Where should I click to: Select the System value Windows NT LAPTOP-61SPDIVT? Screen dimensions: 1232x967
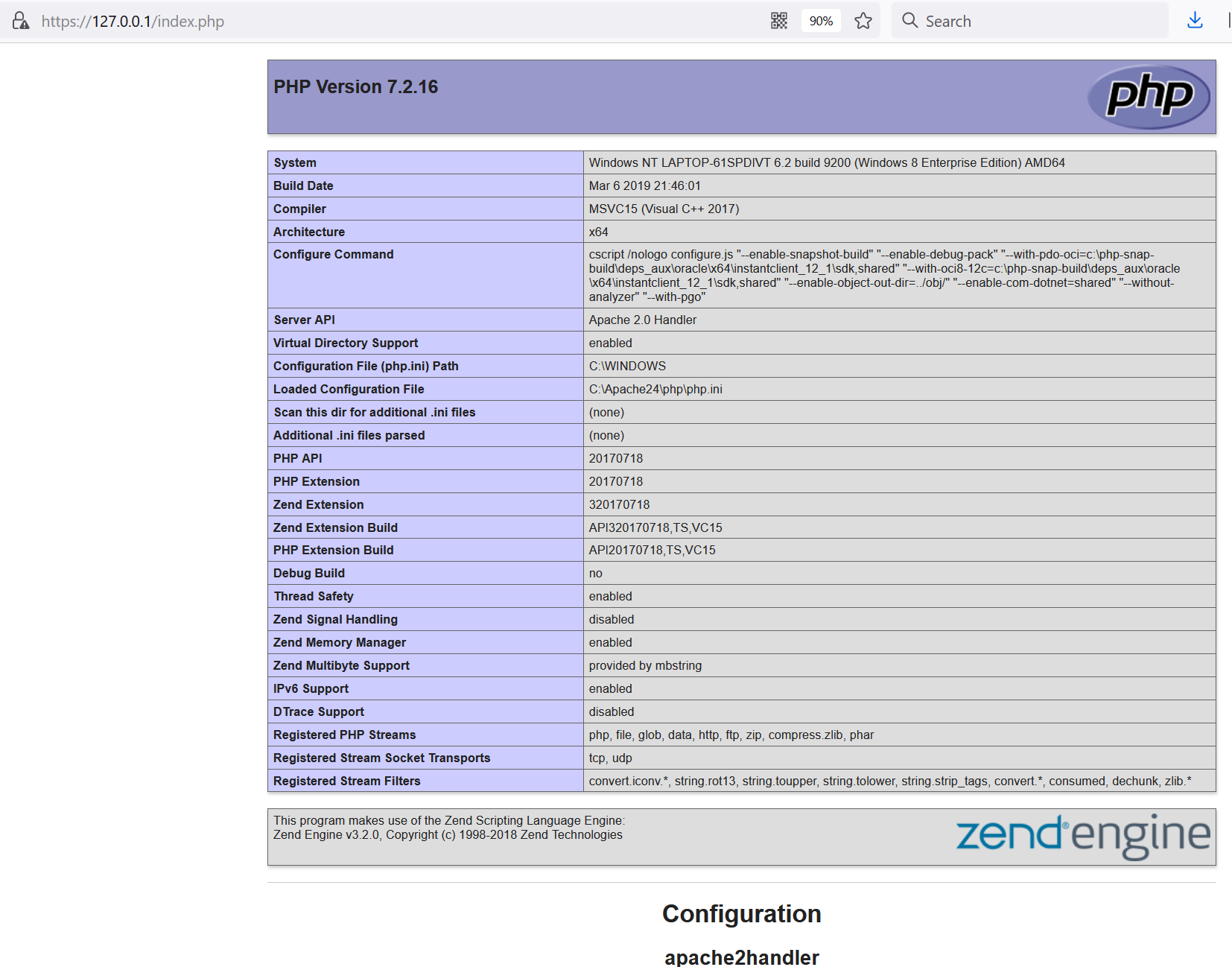(x=827, y=162)
